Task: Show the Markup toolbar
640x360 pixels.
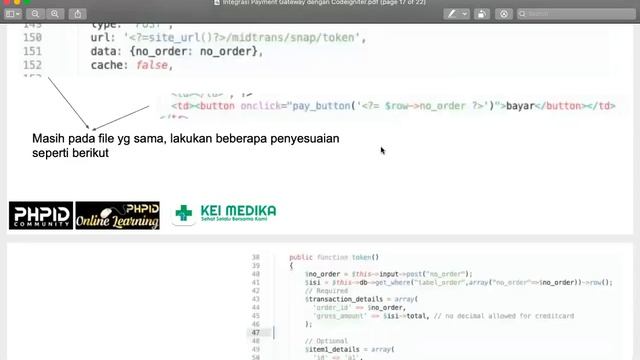Action: coord(504,14)
